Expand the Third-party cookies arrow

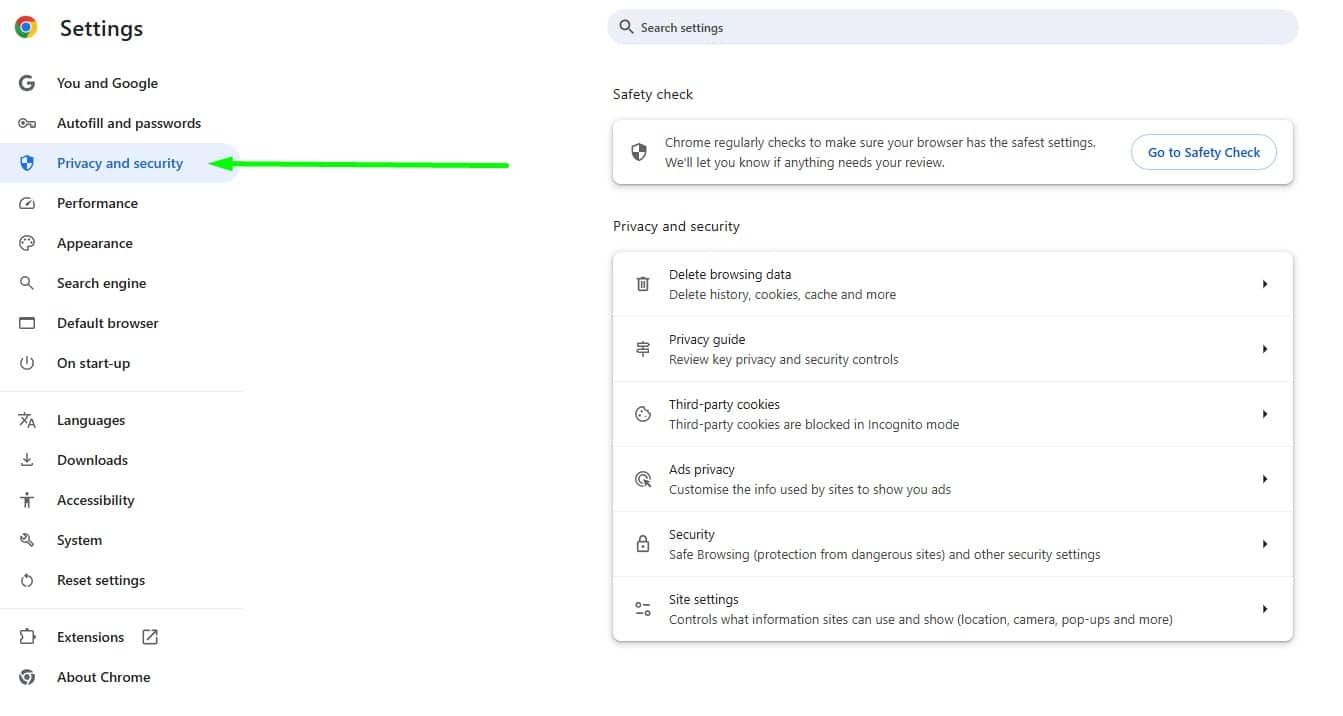1265,414
